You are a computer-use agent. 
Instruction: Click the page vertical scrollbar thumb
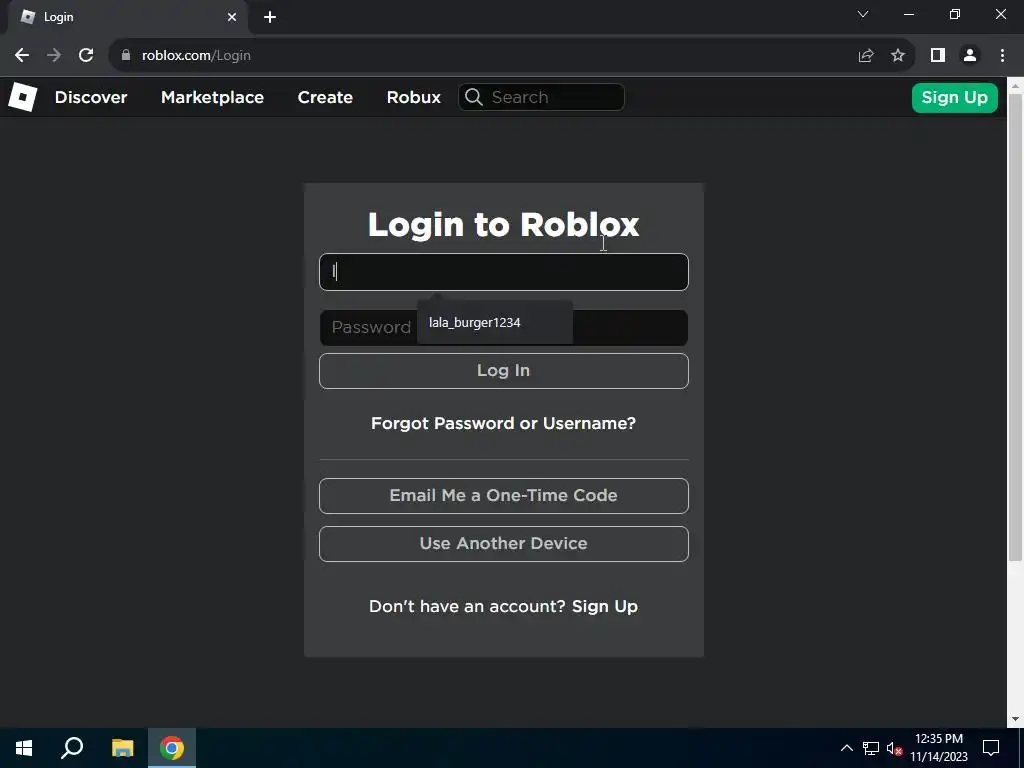1016,327
